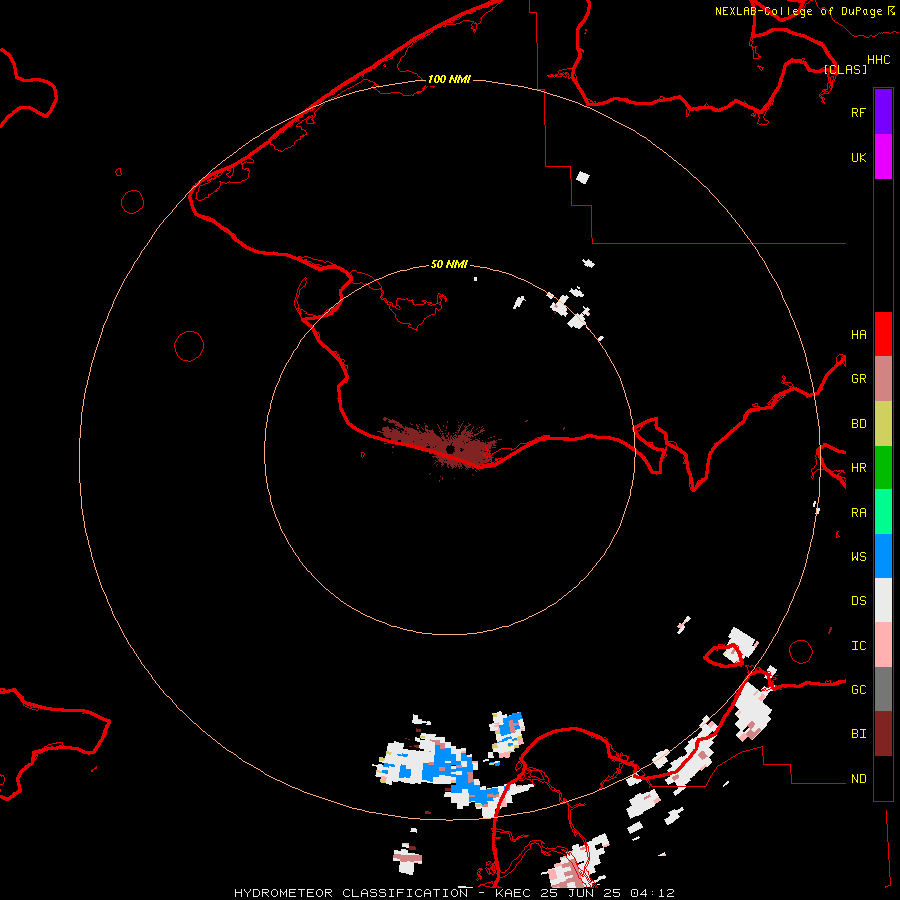
Task: Click the BD yellow legend swatch
Action: [x=883, y=424]
